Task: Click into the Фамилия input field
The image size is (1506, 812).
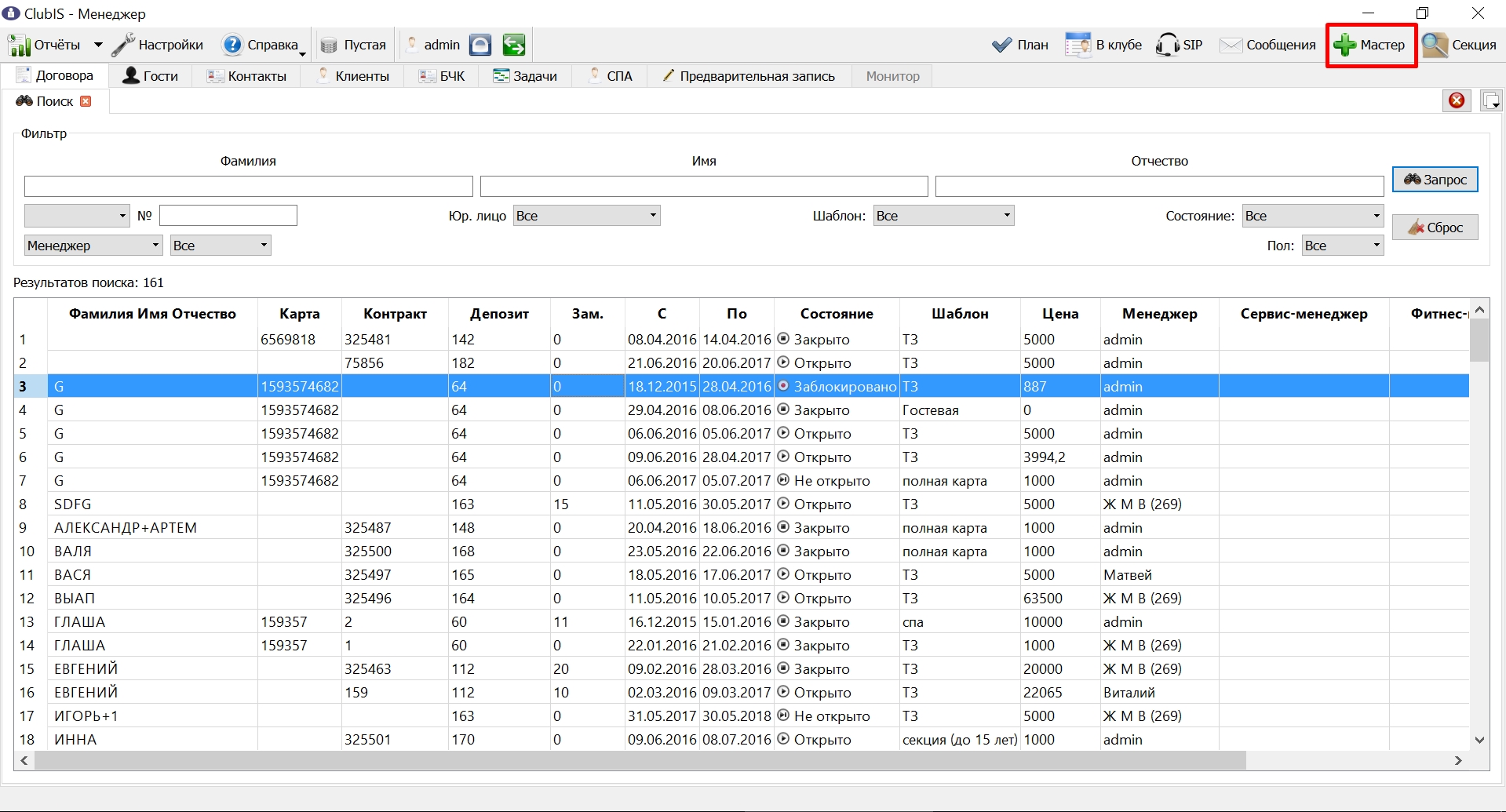Action: tap(249, 186)
